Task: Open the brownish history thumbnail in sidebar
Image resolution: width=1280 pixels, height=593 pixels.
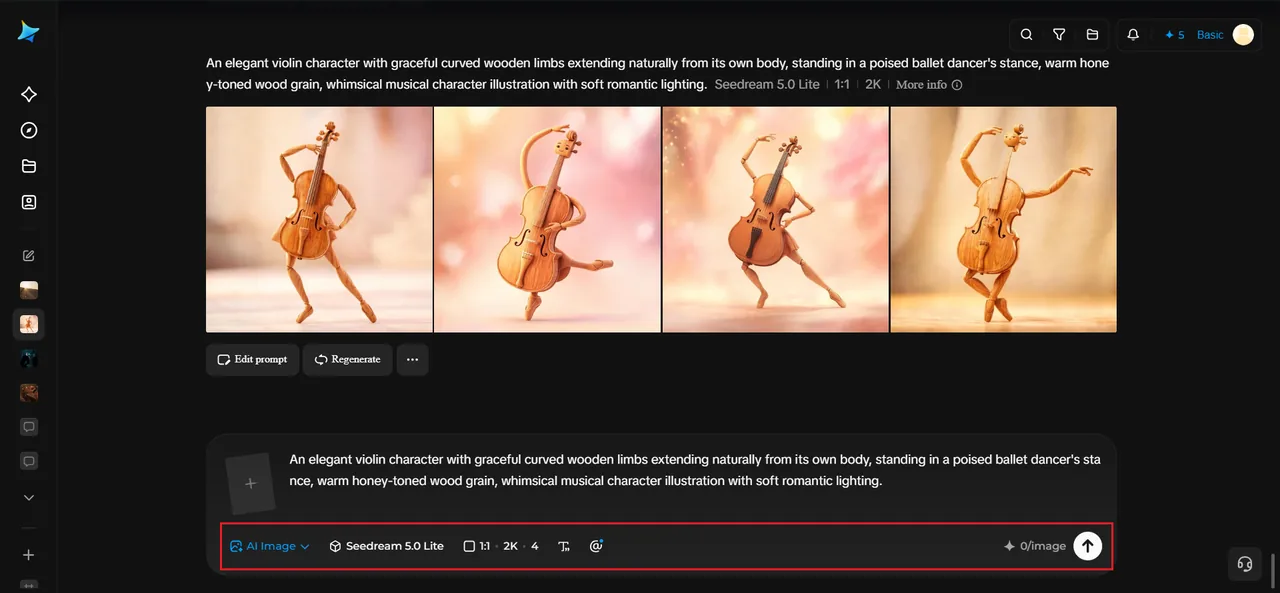Action: tap(29, 290)
